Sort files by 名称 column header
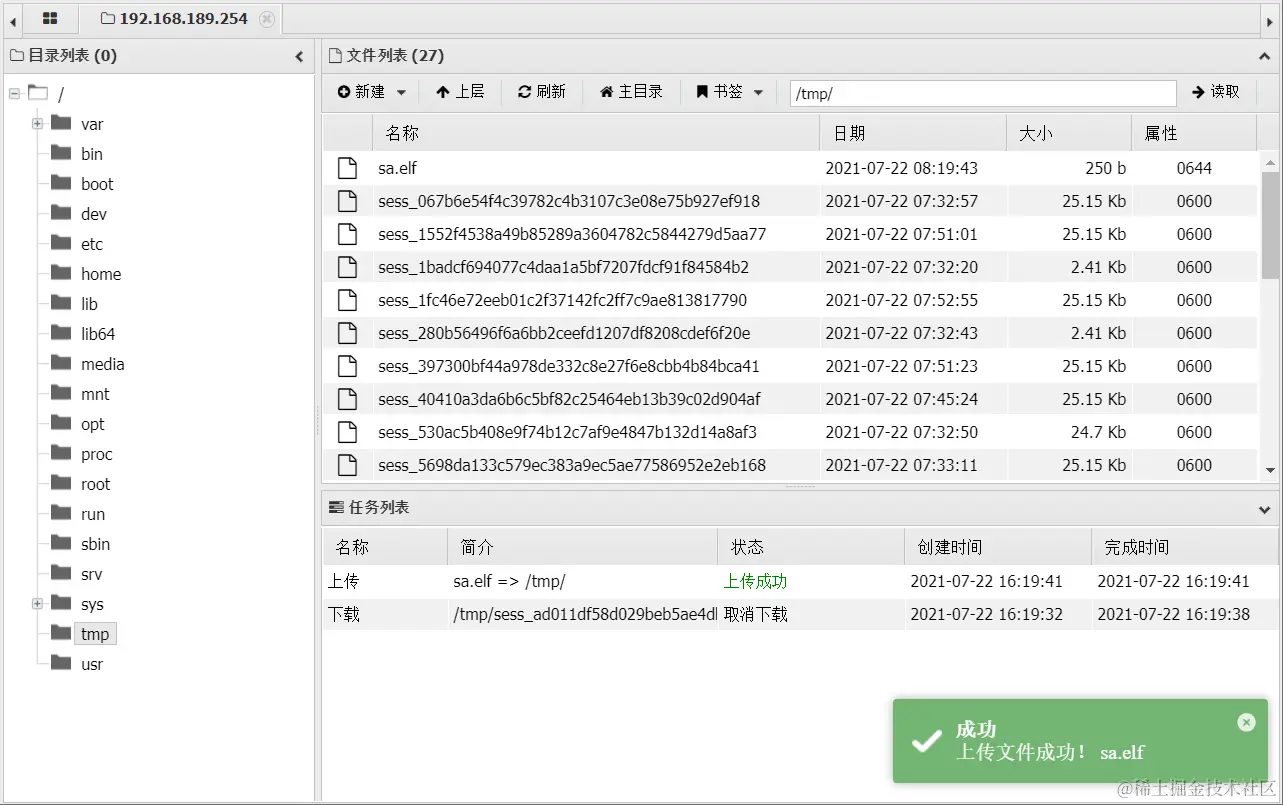The image size is (1283, 805). [x=596, y=133]
